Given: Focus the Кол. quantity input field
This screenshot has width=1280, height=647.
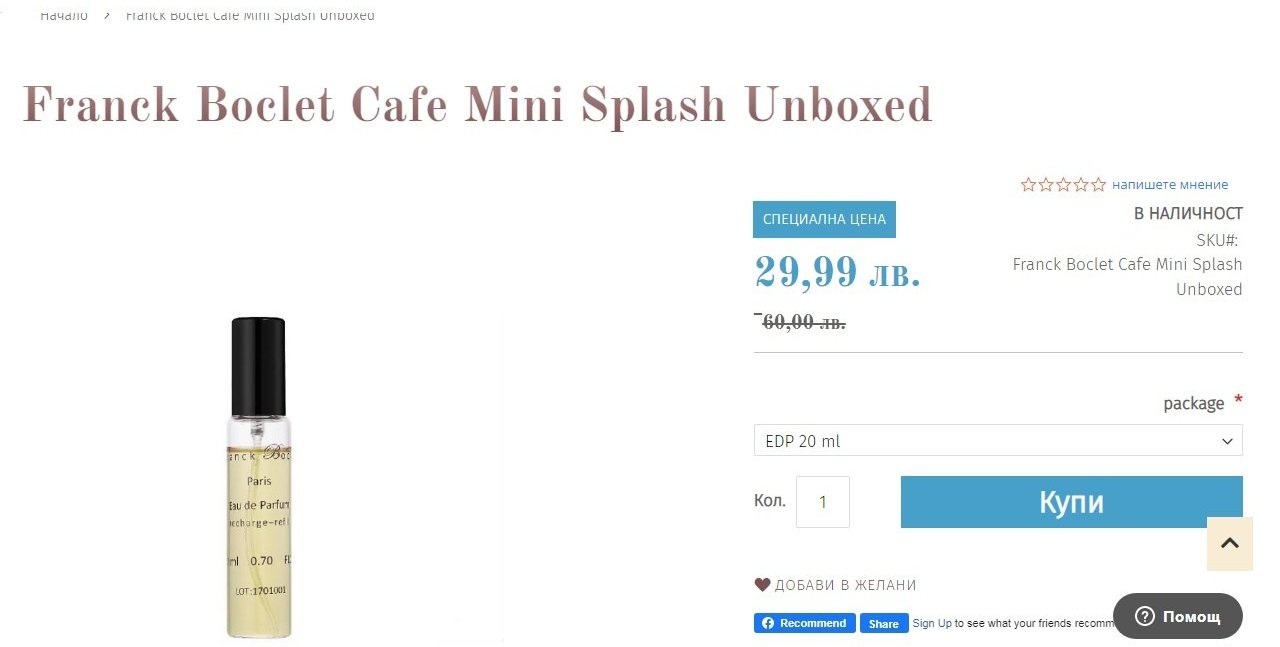Looking at the screenshot, I should [822, 502].
